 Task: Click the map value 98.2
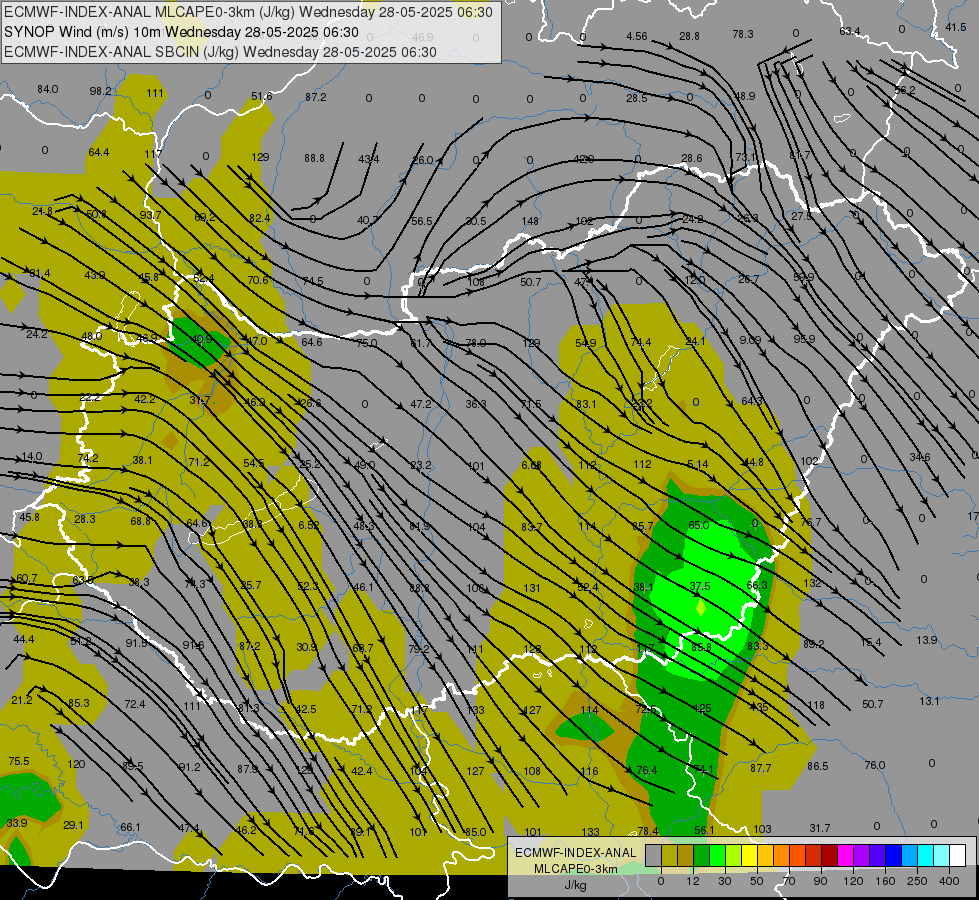pos(101,91)
